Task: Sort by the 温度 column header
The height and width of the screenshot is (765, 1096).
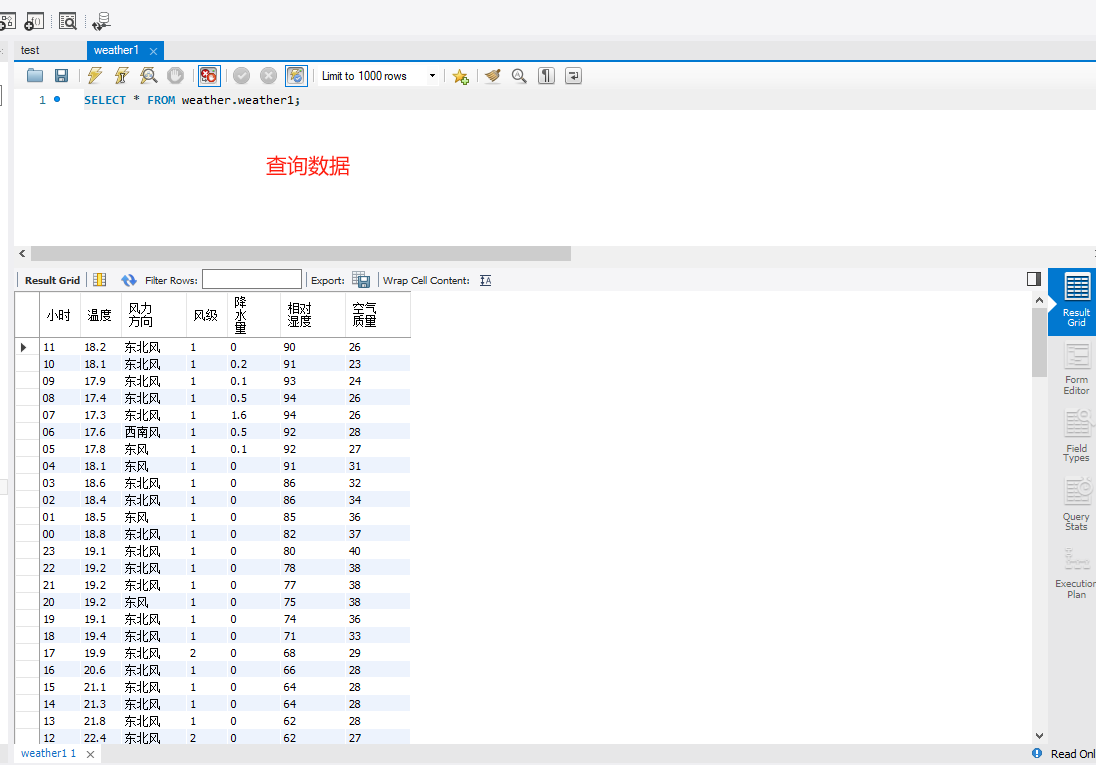Action: point(100,315)
